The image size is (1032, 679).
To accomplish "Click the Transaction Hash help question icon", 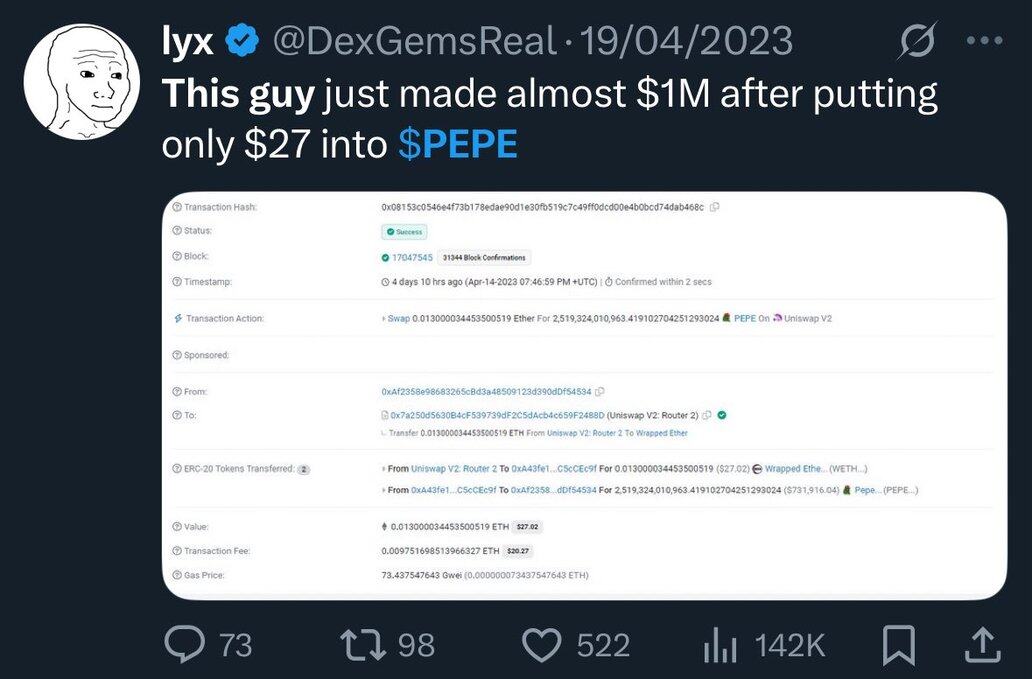I will tap(177, 207).
